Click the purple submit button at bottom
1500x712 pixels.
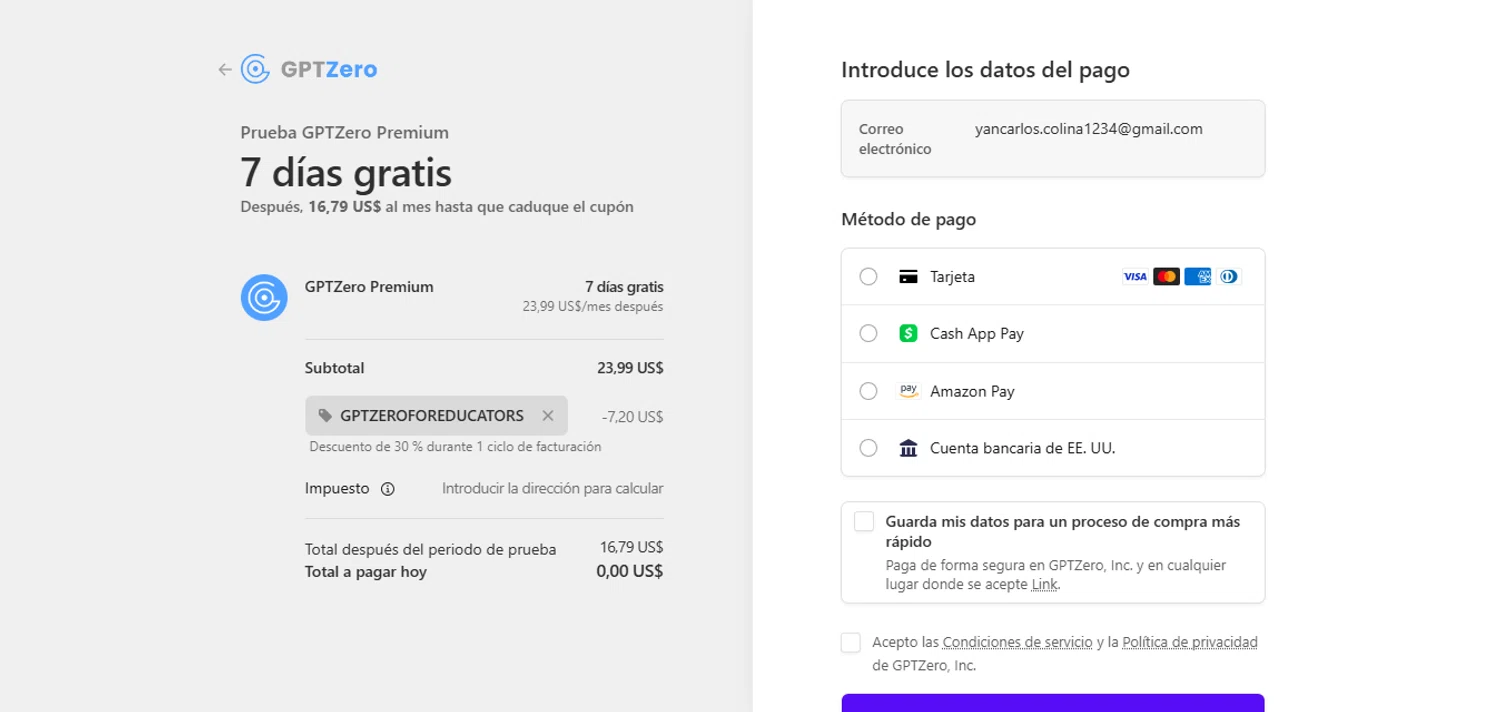click(1053, 703)
